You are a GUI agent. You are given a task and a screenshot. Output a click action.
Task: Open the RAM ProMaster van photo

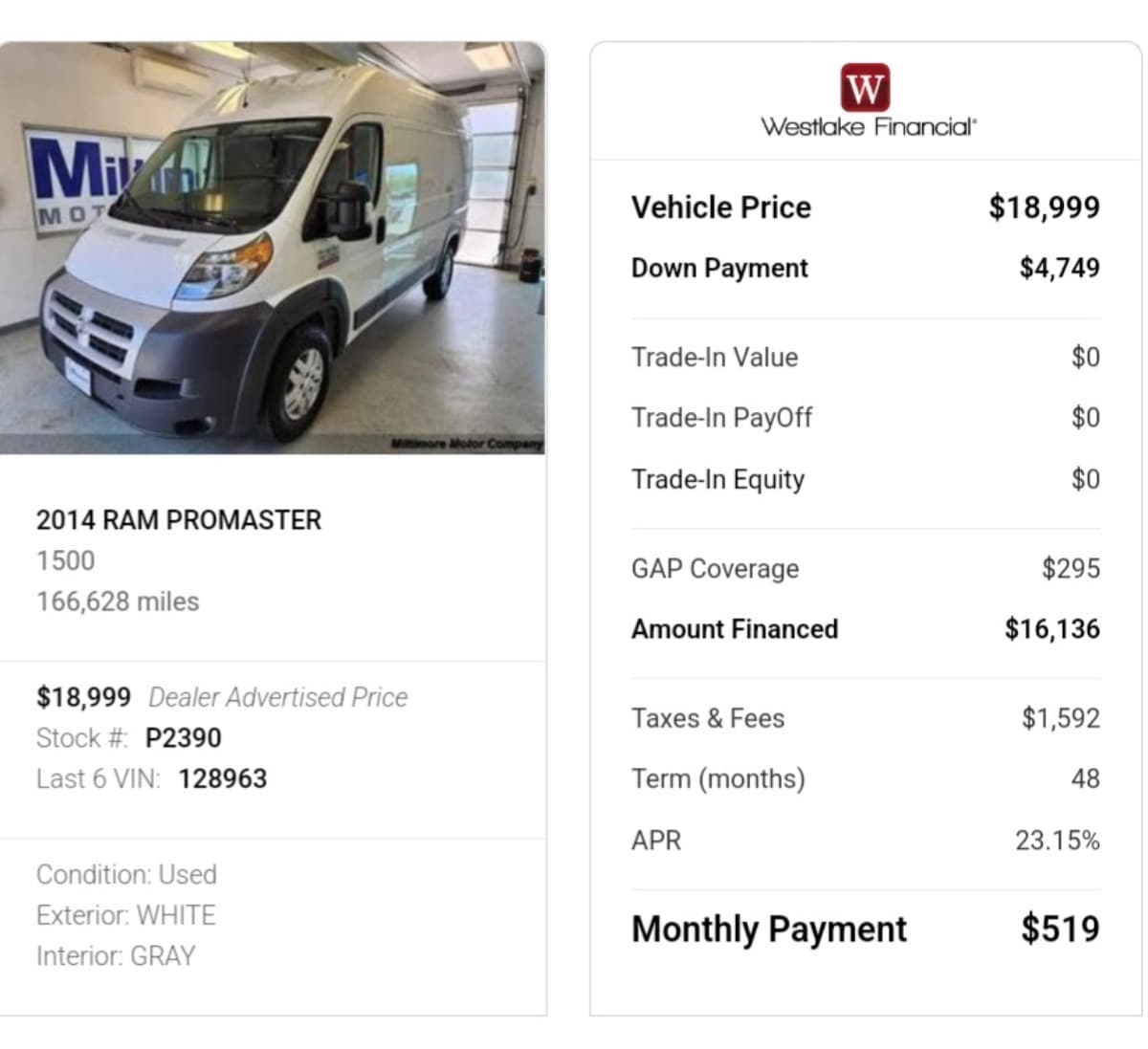pyautogui.click(x=273, y=249)
